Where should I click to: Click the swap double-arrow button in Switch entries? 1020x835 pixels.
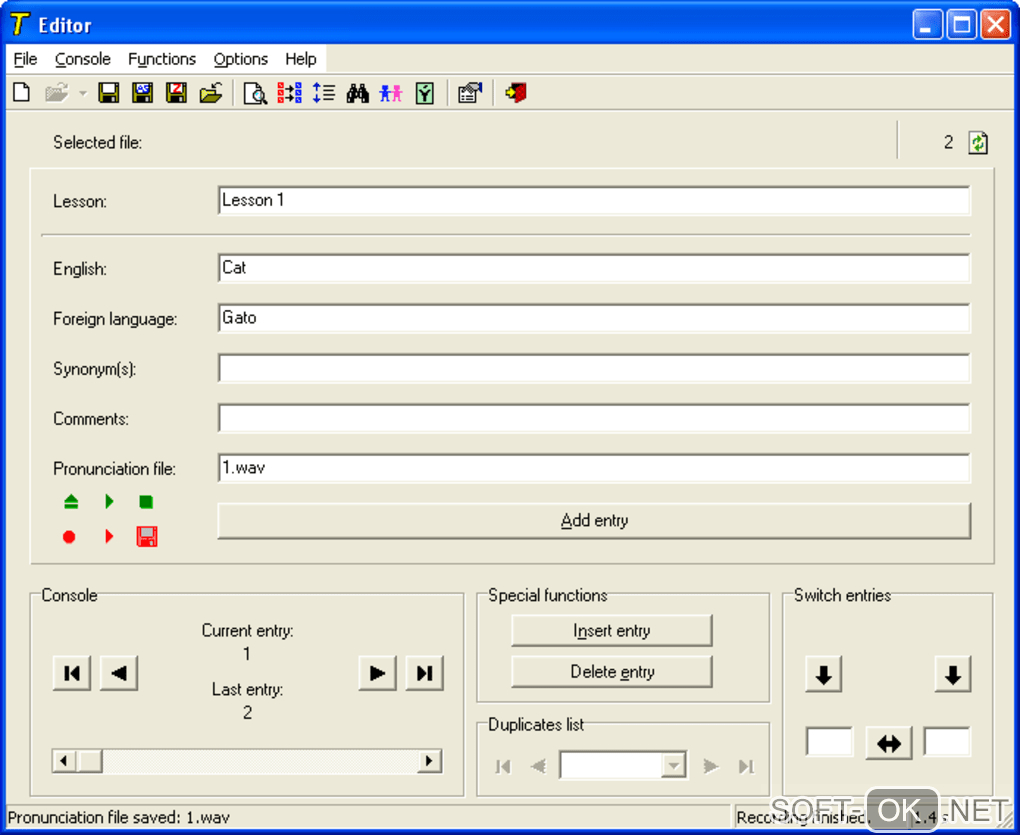[889, 743]
